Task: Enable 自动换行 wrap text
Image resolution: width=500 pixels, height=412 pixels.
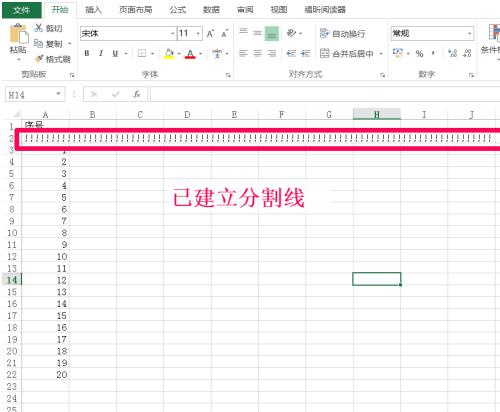Action: coord(342,33)
